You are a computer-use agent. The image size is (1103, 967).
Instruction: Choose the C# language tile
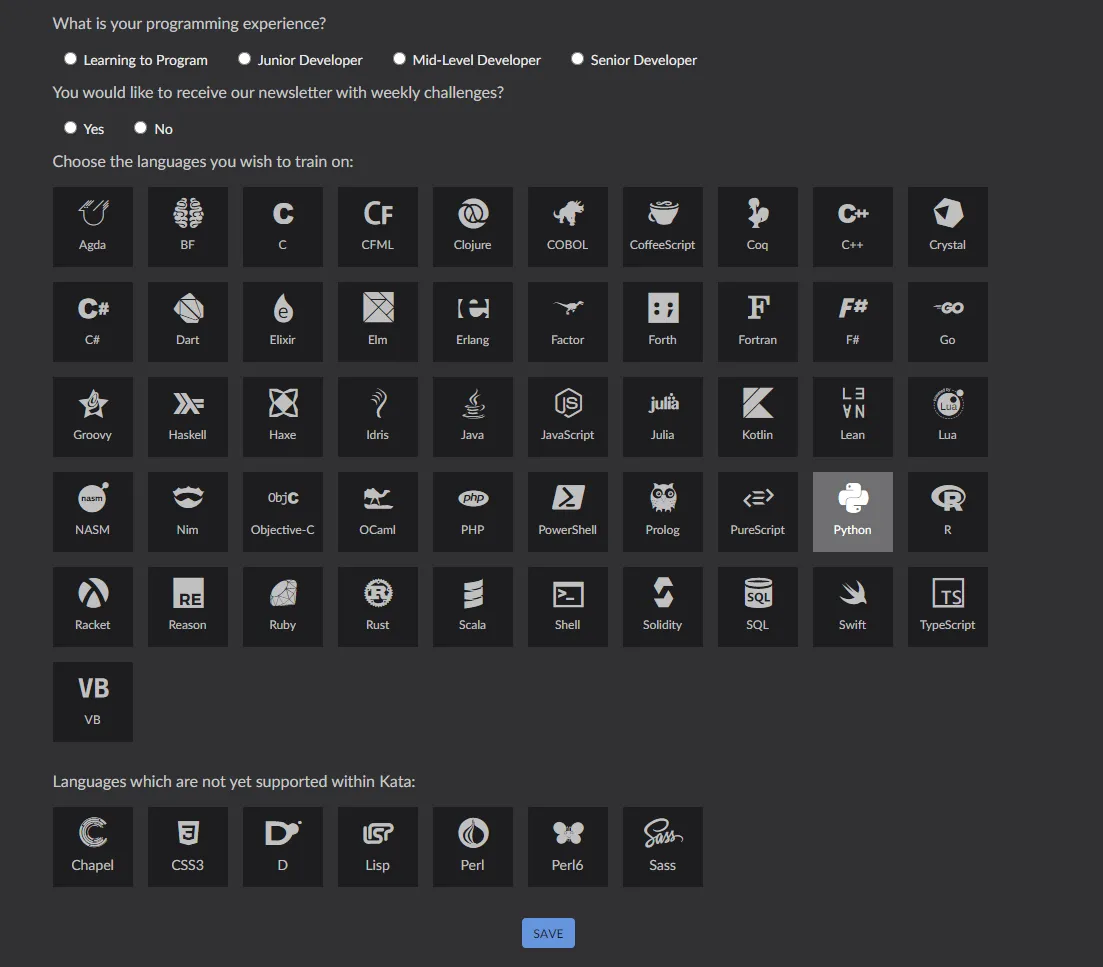pyautogui.click(x=93, y=322)
